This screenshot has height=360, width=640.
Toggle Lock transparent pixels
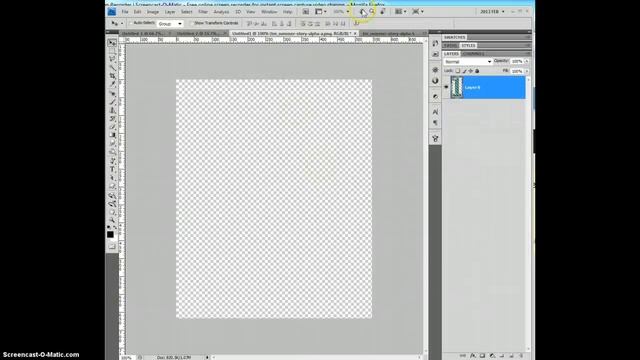point(458,71)
